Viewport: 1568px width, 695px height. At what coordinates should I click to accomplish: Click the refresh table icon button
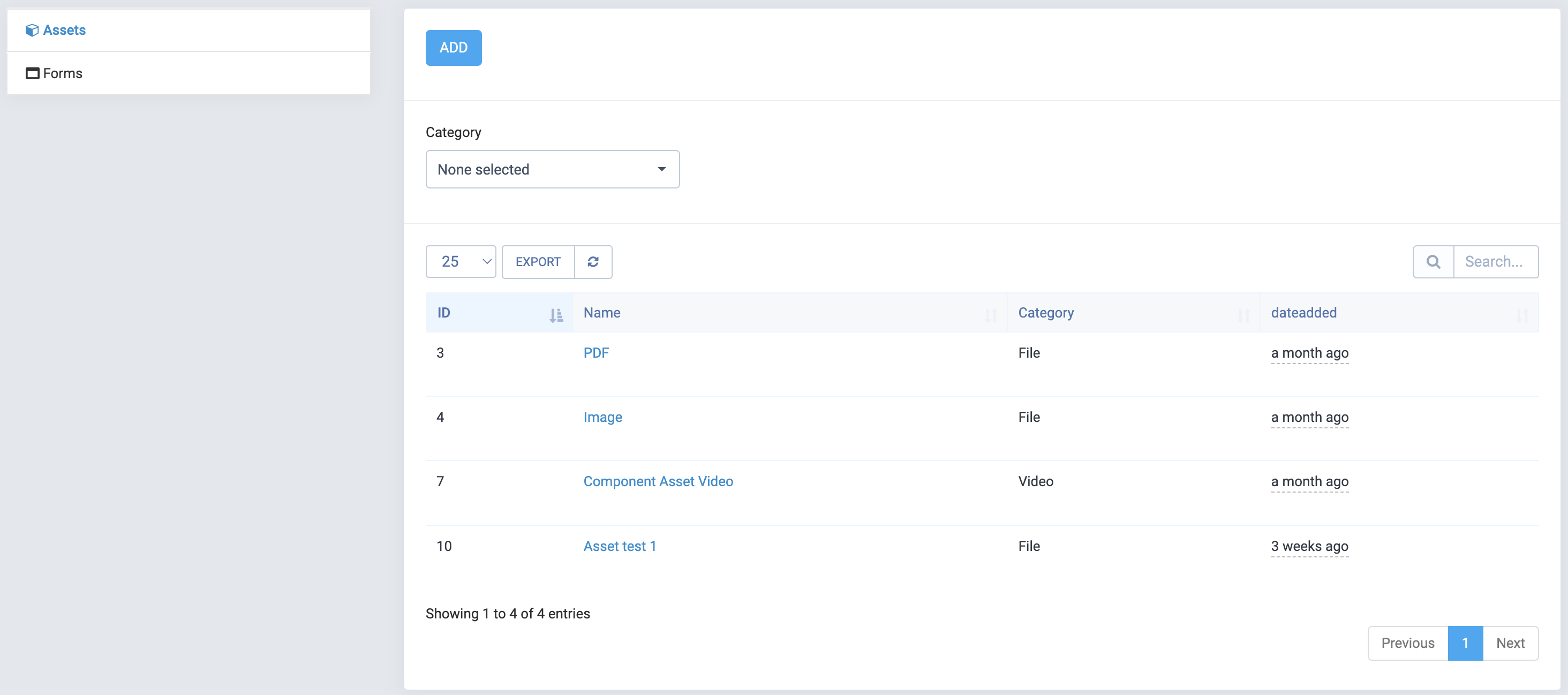(x=593, y=262)
